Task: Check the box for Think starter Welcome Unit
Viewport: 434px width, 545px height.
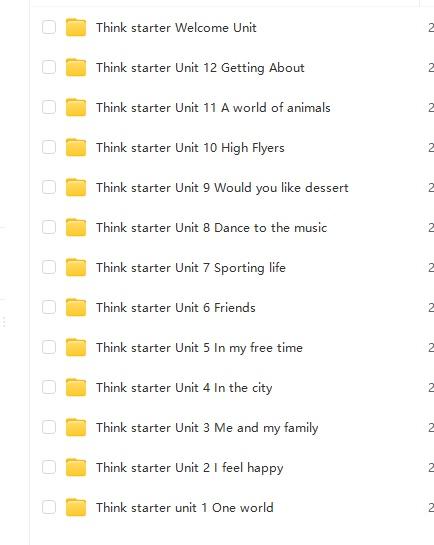Action: click(x=49, y=27)
